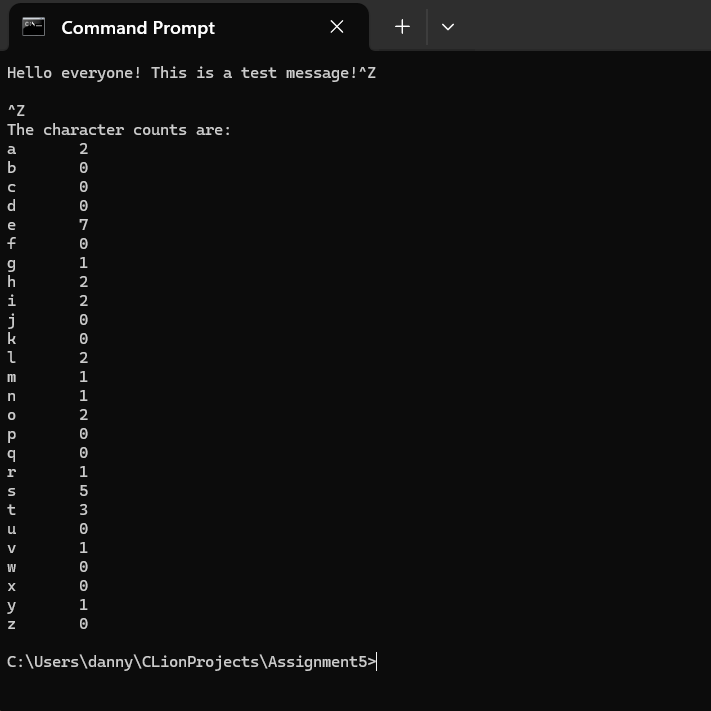Click the count 3 beside letter t
711x711 pixels.
tap(84, 510)
